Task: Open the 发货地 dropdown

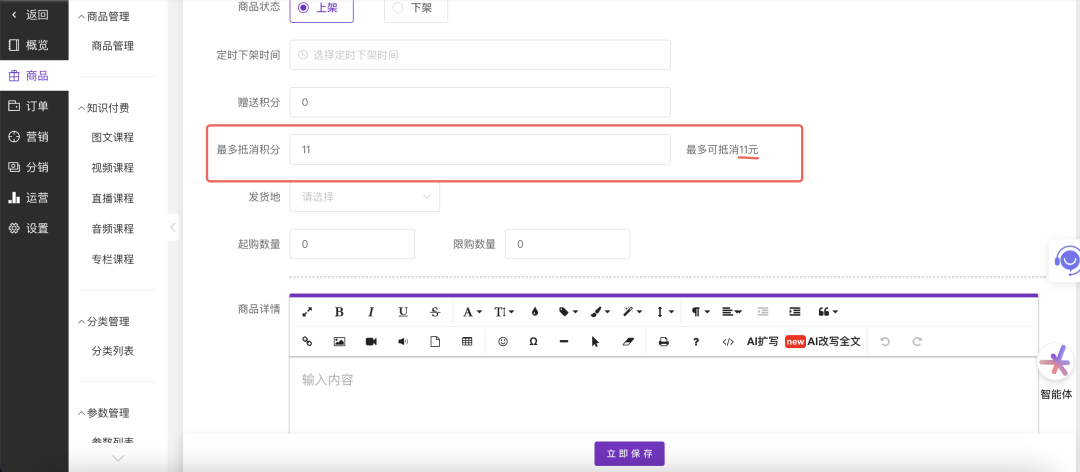Action: click(x=364, y=197)
